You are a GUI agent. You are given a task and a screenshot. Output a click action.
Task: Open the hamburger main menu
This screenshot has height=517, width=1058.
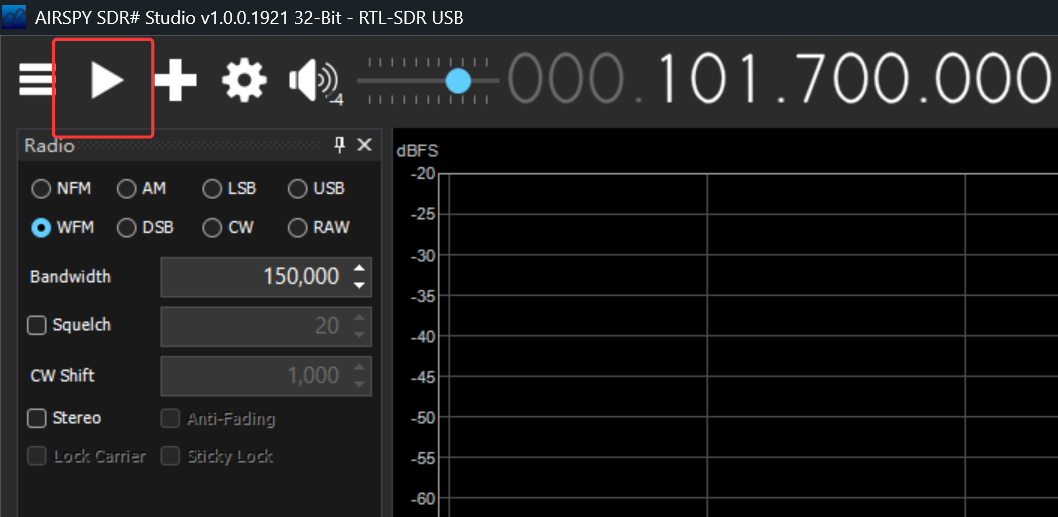point(36,80)
